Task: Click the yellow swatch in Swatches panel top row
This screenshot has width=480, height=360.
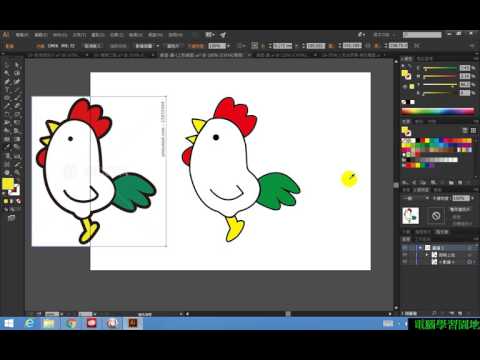Action: [427, 141]
